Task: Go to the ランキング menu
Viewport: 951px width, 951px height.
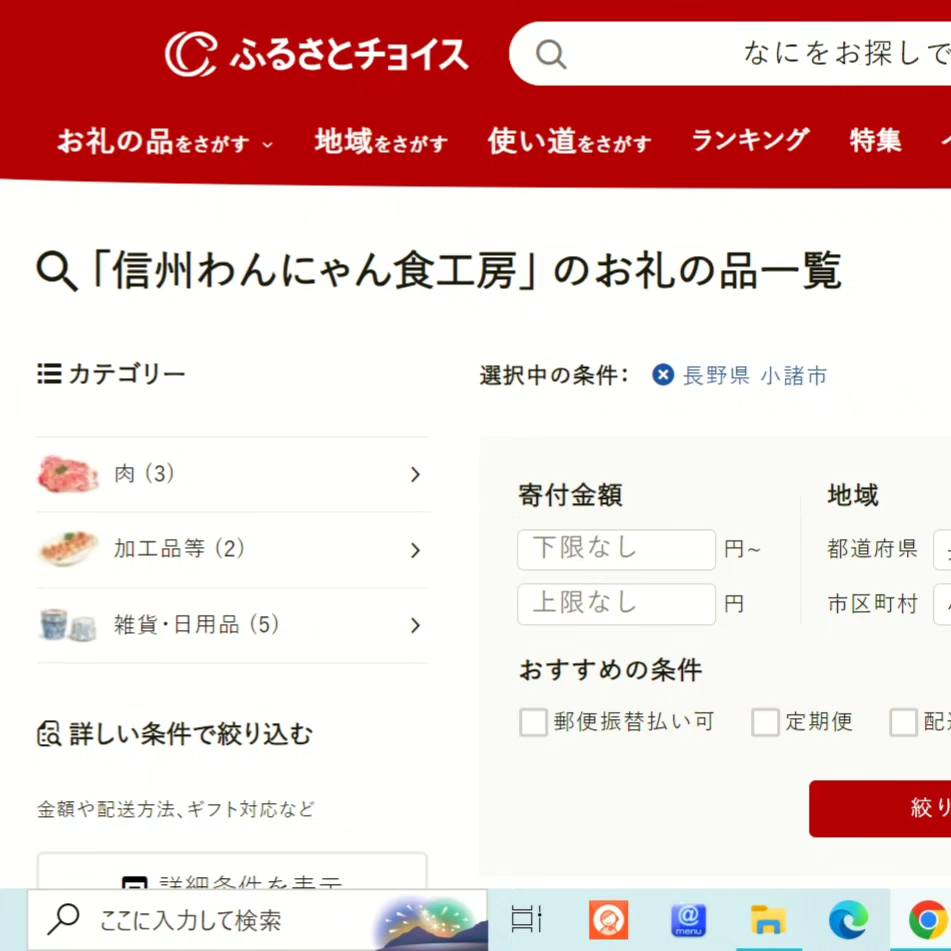Action: pyautogui.click(x=750, y=141)
